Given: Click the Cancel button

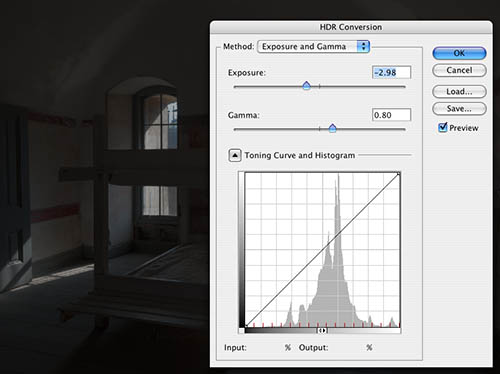Looking at the screenshot, I should 459,70.
